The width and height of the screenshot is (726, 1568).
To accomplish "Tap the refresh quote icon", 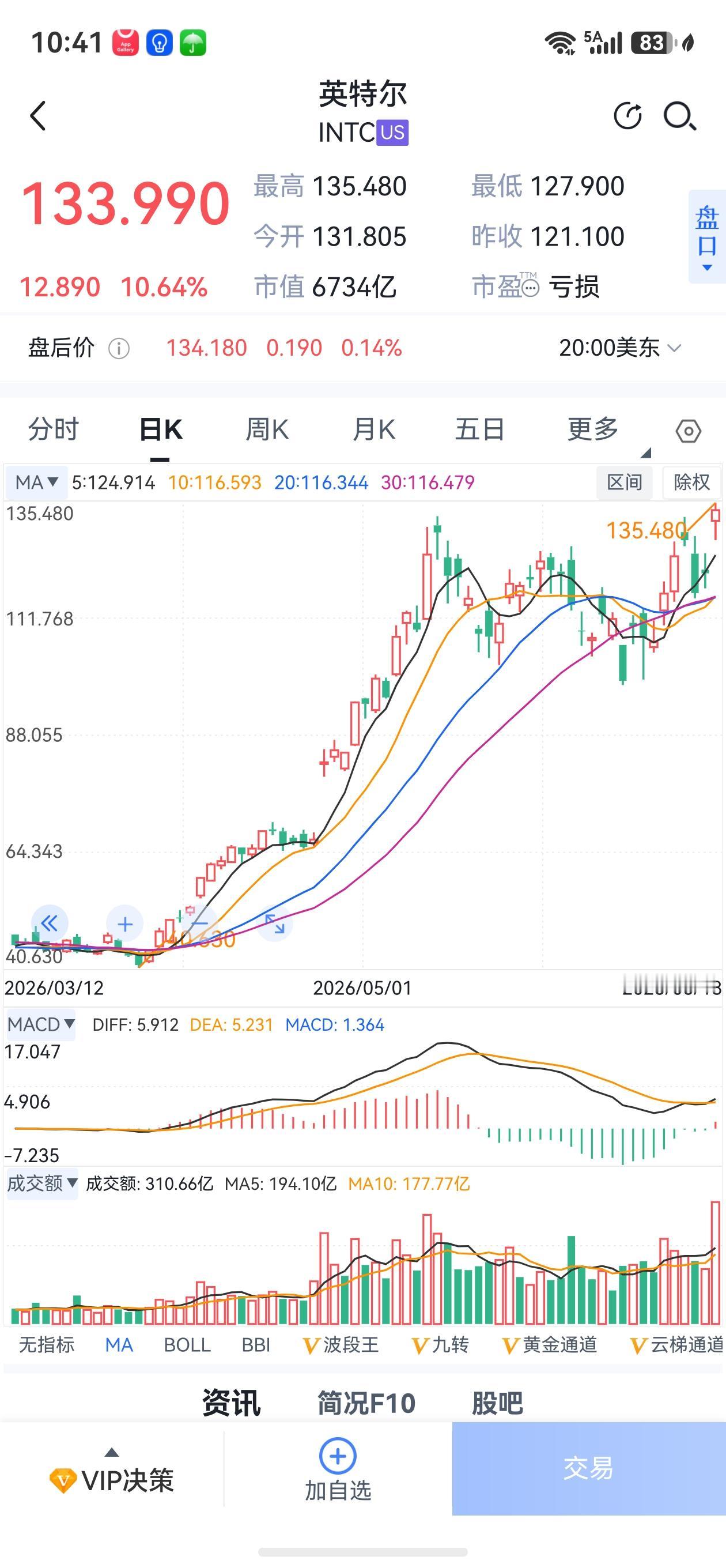I will pyautogui.click(x=627, y=116).
